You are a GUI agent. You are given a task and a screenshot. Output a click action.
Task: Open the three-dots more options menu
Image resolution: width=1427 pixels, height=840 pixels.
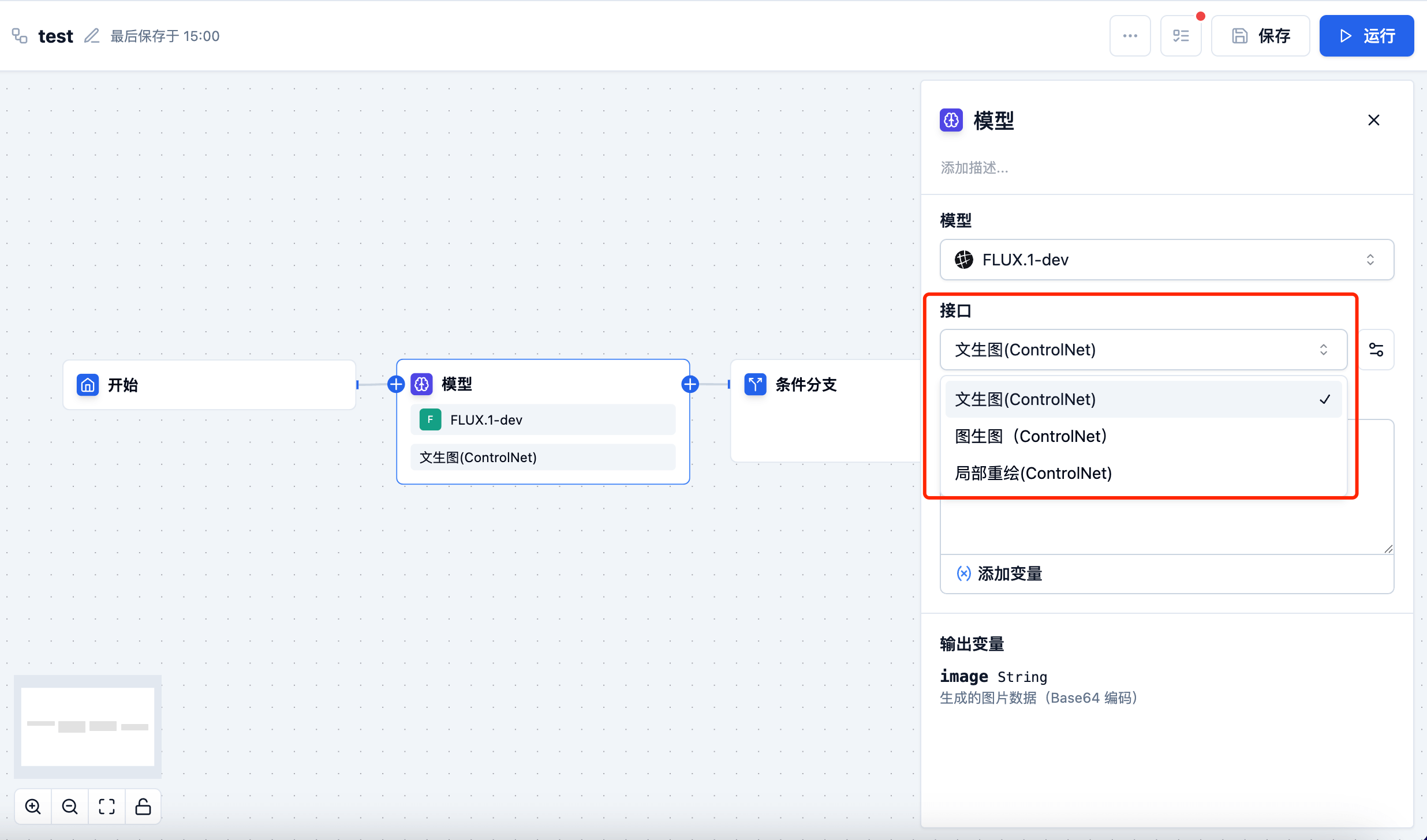[x=1130, y=36]
